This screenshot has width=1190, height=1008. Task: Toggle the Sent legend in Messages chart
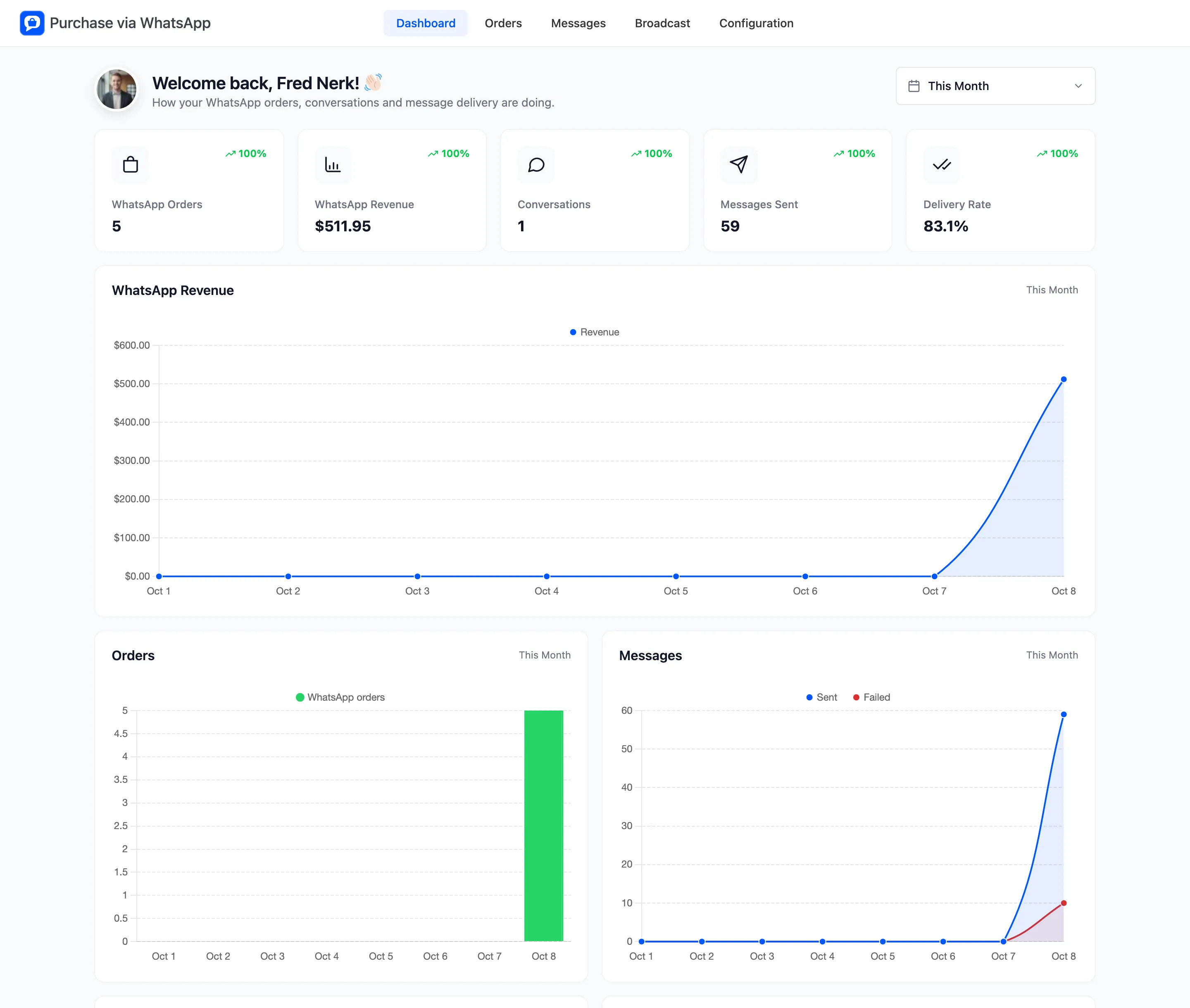[x=821, y=697]
